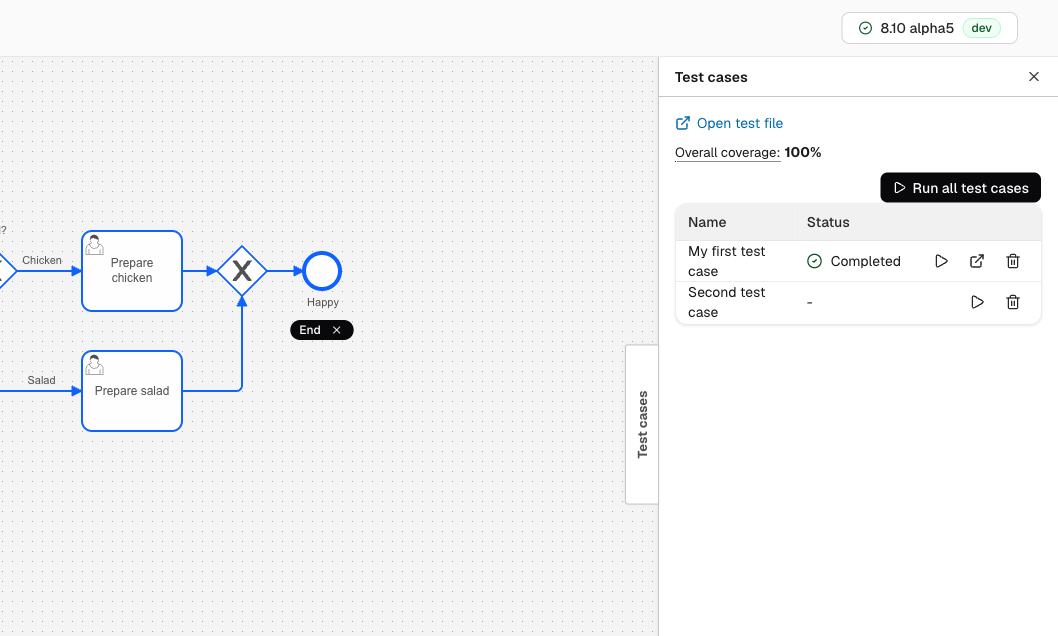Click the Test cases panel title
Screen dimensions: 1058x636
point(711,77)
